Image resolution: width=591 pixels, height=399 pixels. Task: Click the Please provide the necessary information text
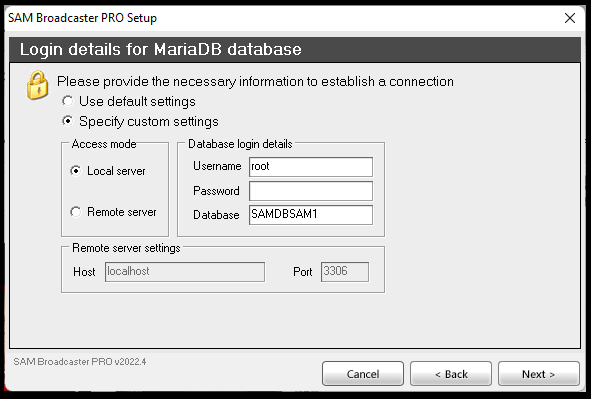255,81
